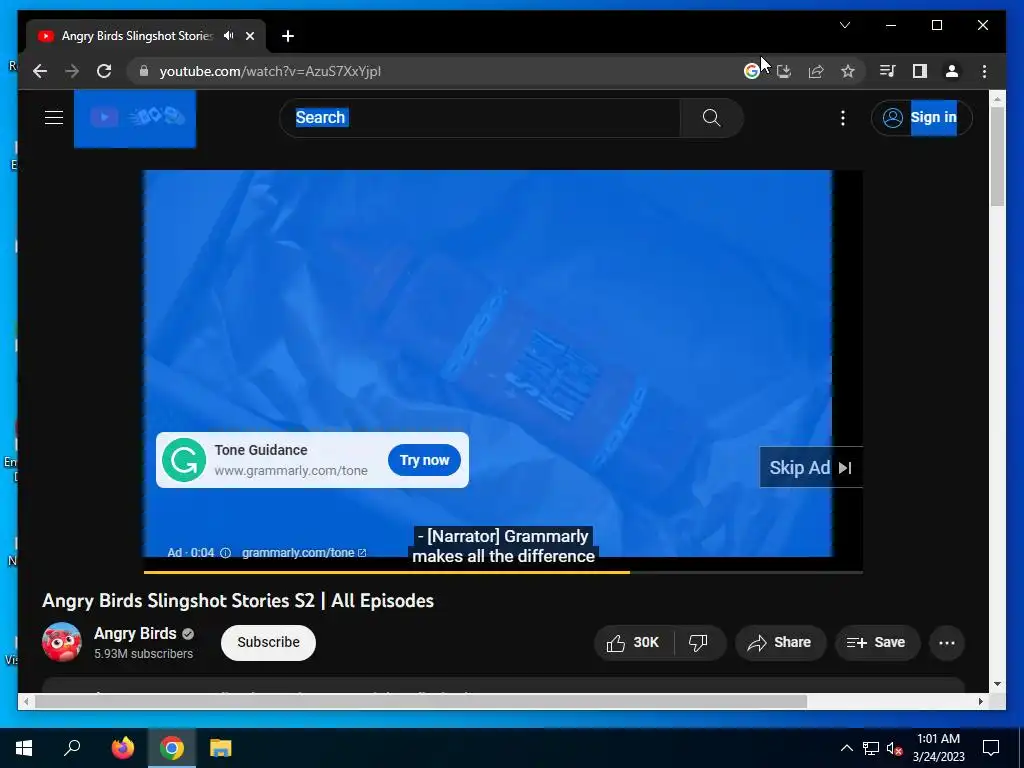This screenshot has height=768, width=1024.
Task: Sign in to YouTube
Action: 921,118
